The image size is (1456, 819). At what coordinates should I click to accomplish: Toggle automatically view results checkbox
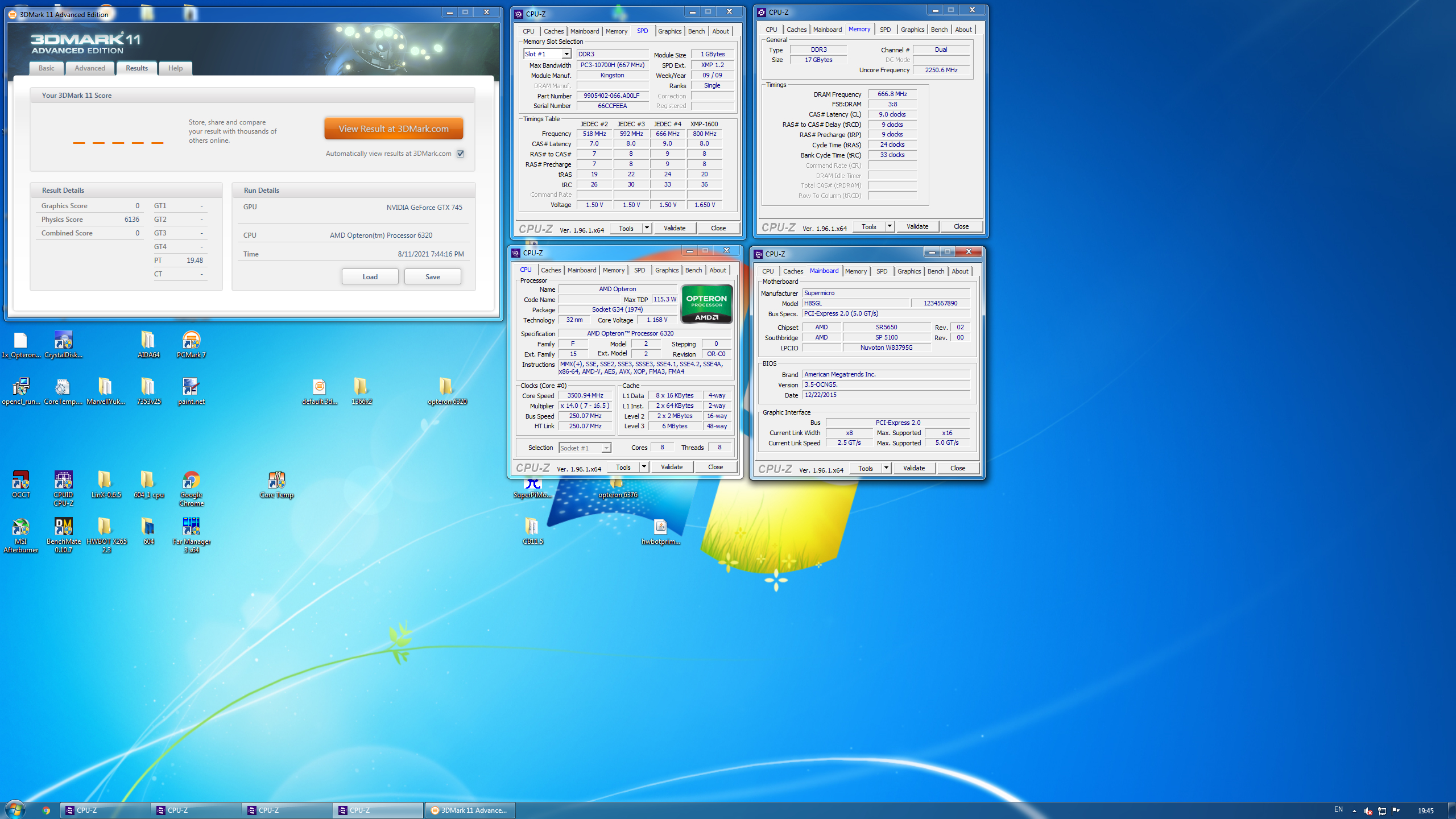(460, 154)
